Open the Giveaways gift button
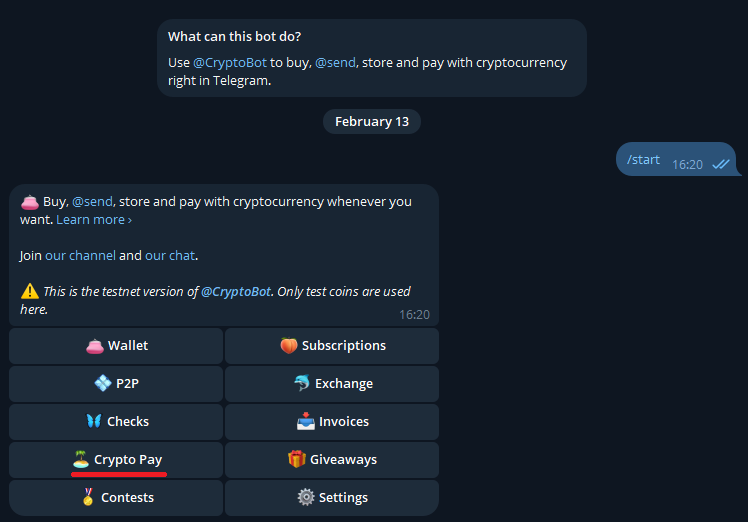Screen dimensions: 748x522 pos(332,460)
